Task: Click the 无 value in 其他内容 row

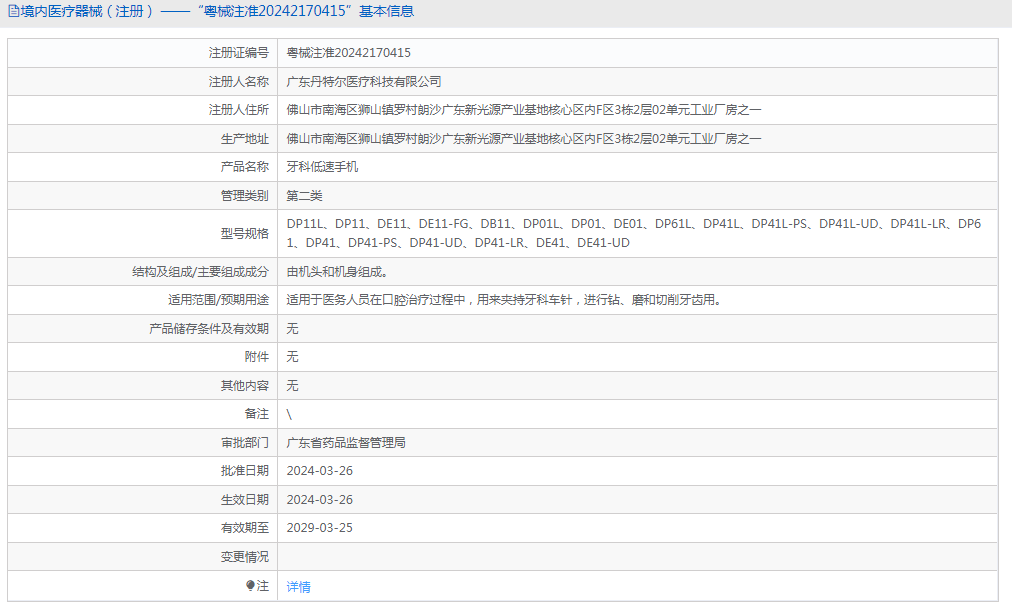Action: click(x=292, y=385)
